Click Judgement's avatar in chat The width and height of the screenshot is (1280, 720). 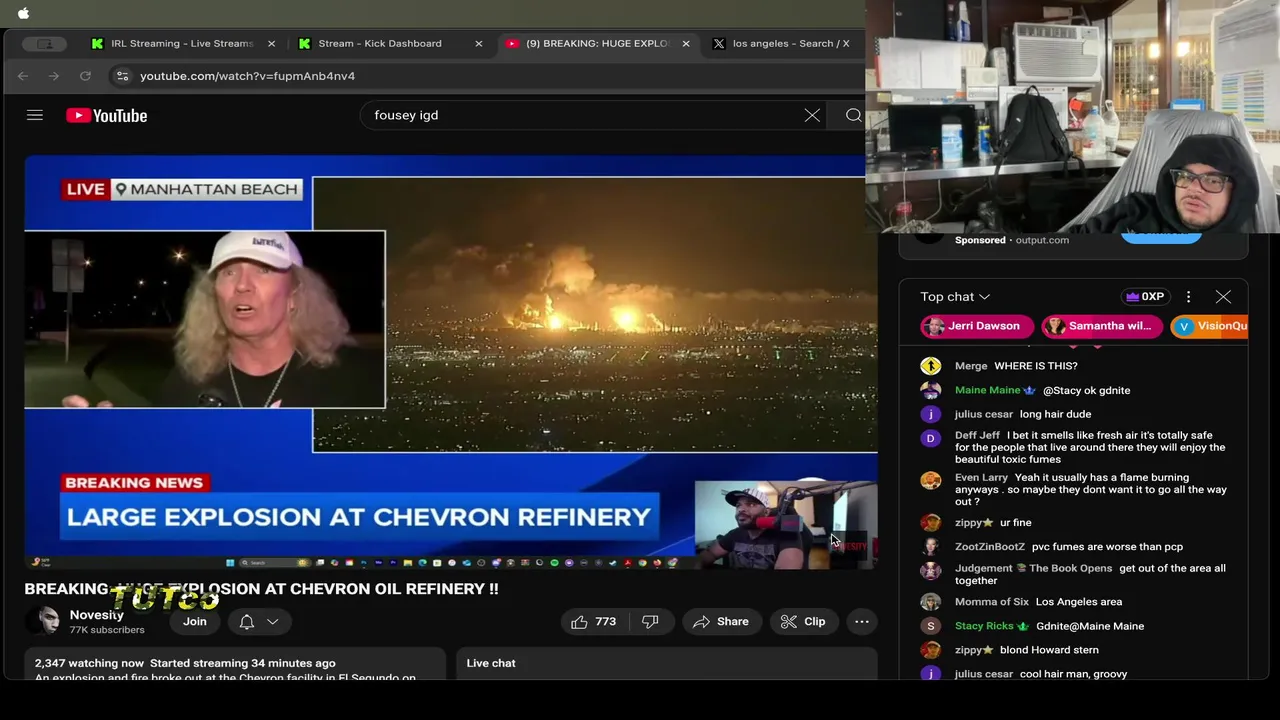click(931, 571)
